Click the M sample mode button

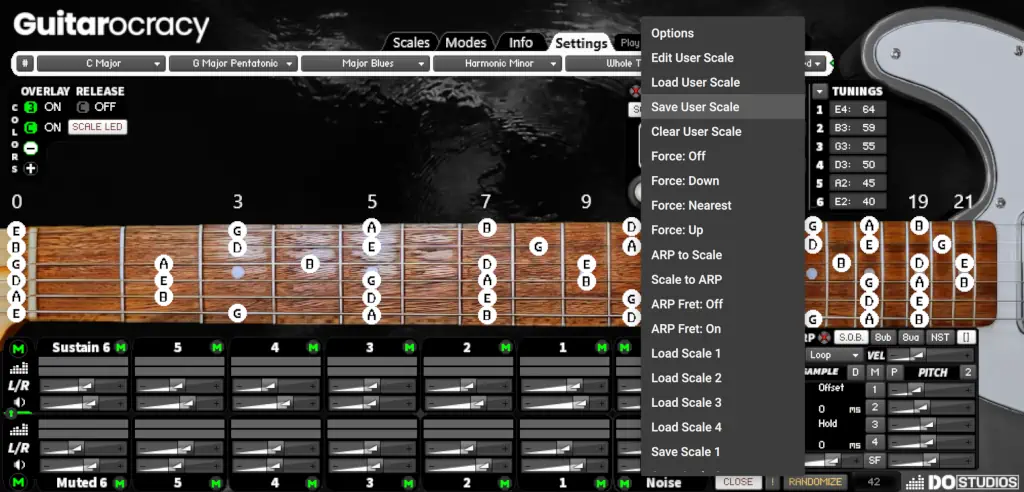click(x=875, y=372)
